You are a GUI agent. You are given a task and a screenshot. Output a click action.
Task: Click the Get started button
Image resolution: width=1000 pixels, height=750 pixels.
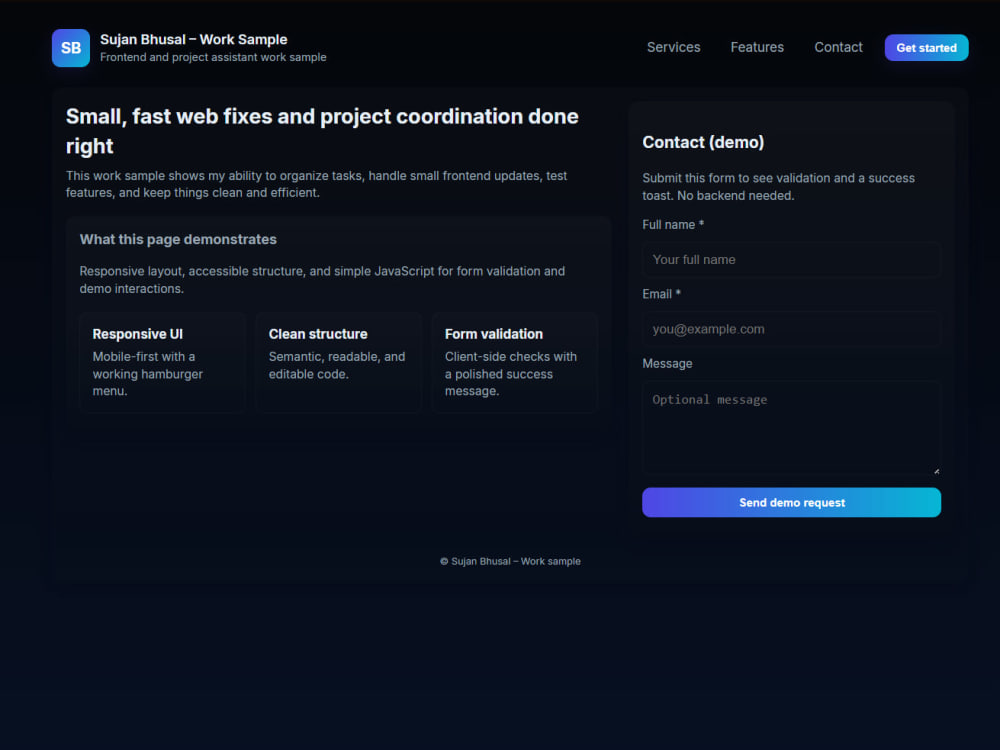[x=926, y=48]
